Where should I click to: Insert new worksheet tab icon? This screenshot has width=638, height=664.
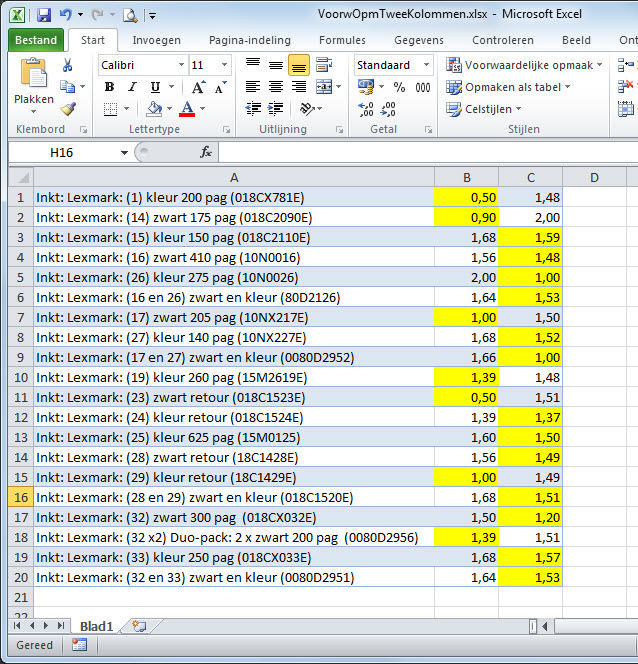(139, 626)
